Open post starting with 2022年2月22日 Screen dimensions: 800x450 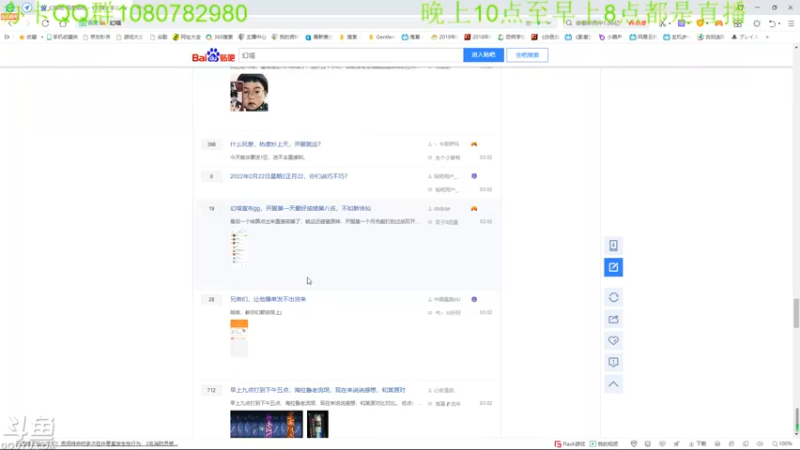288,177
